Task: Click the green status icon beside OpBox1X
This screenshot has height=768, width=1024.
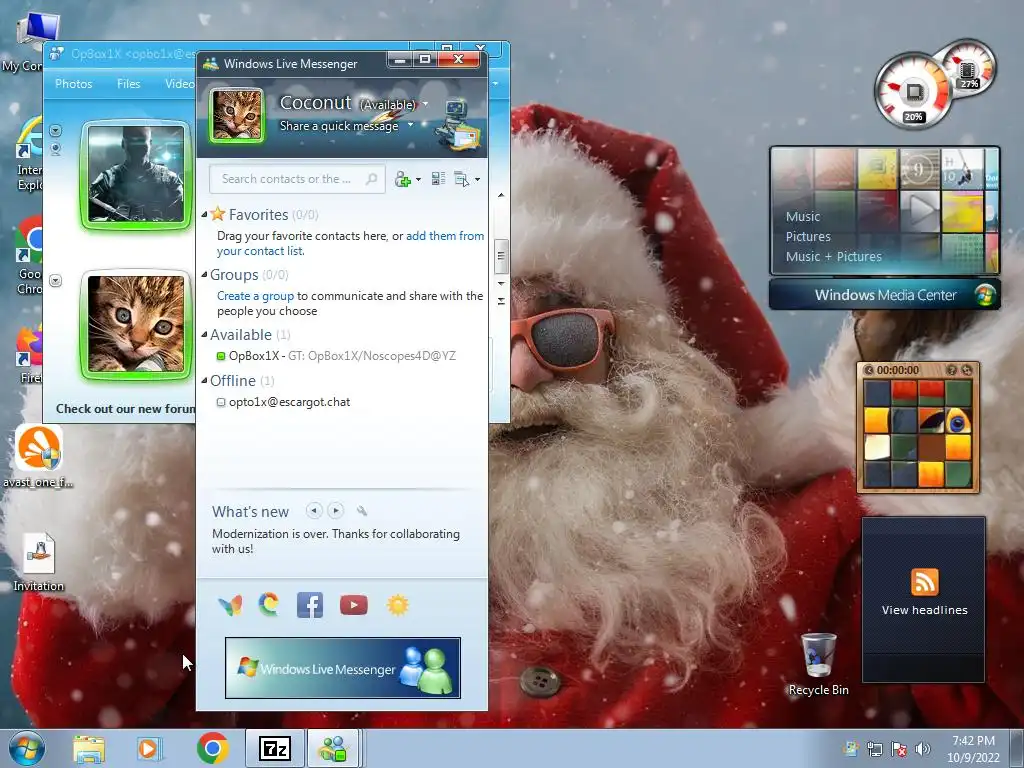Action: point(221,356)
